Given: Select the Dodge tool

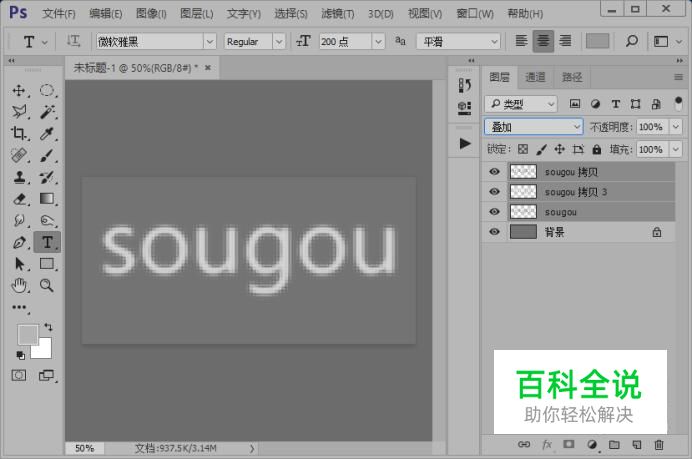Looking at the screenshot, I should coord(47,220).
